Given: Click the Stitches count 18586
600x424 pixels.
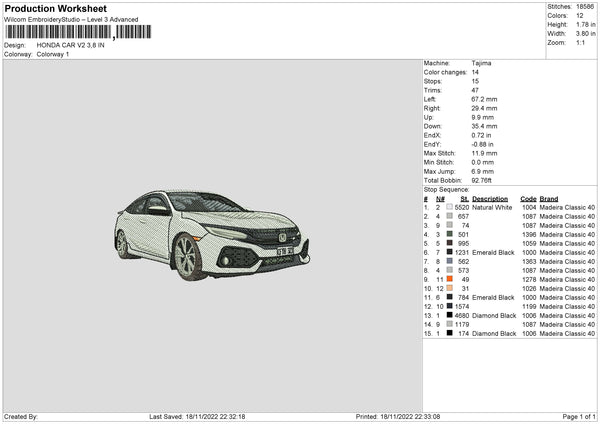Looking at the screenshot, I should pos(587,6).
